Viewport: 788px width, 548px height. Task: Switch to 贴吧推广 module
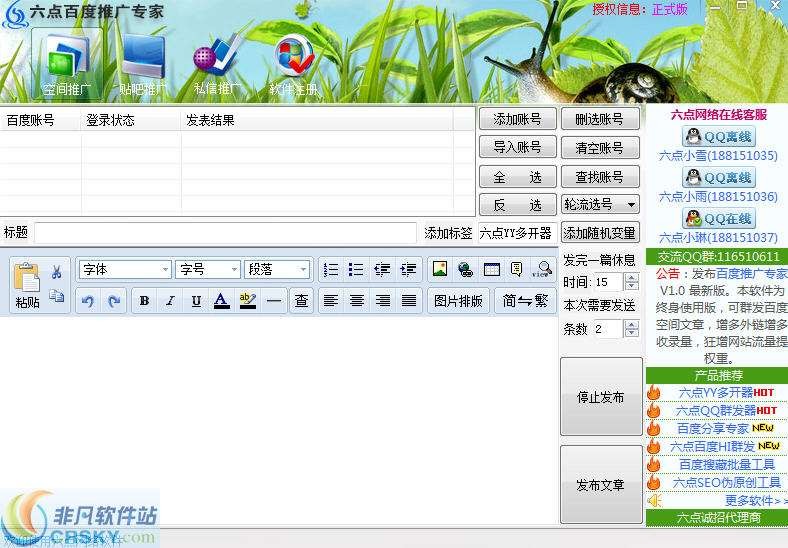(x=143, y=64)
